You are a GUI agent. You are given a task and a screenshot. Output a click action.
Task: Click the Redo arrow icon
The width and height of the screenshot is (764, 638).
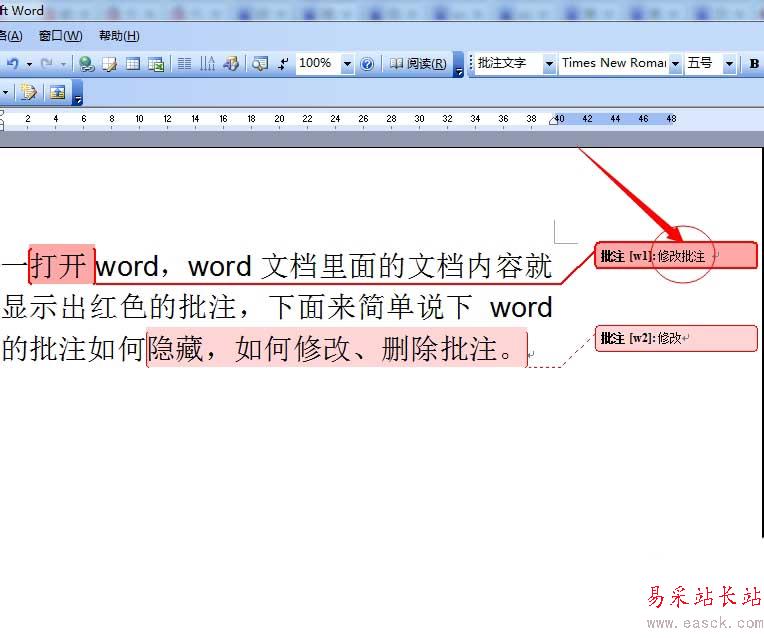pos(47,63)
